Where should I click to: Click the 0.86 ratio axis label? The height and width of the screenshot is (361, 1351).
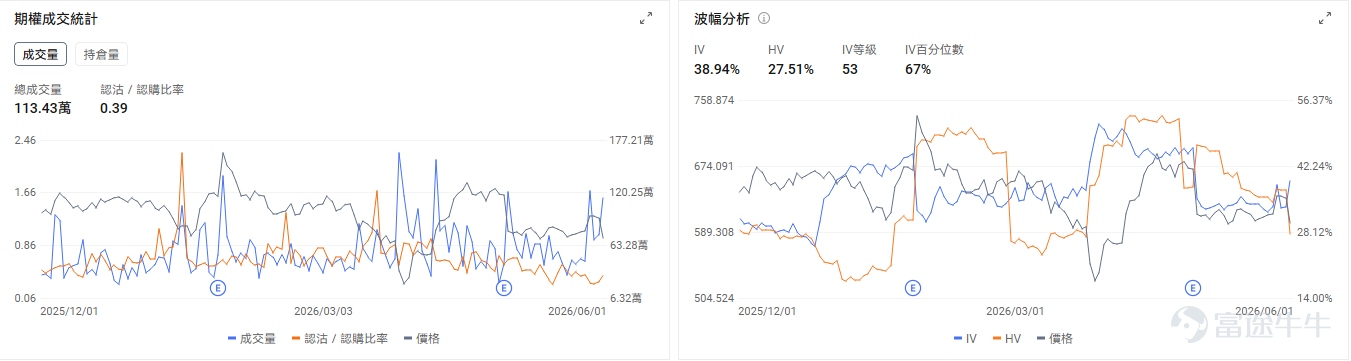pos(25,245)
